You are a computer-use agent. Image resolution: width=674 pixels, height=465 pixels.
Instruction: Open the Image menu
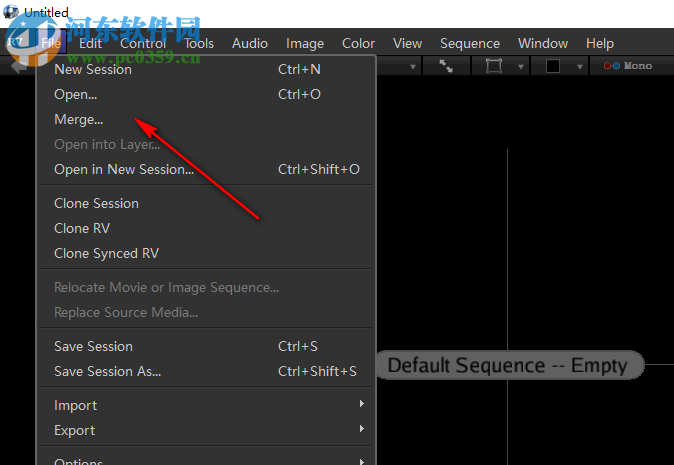tap(305, 43)
